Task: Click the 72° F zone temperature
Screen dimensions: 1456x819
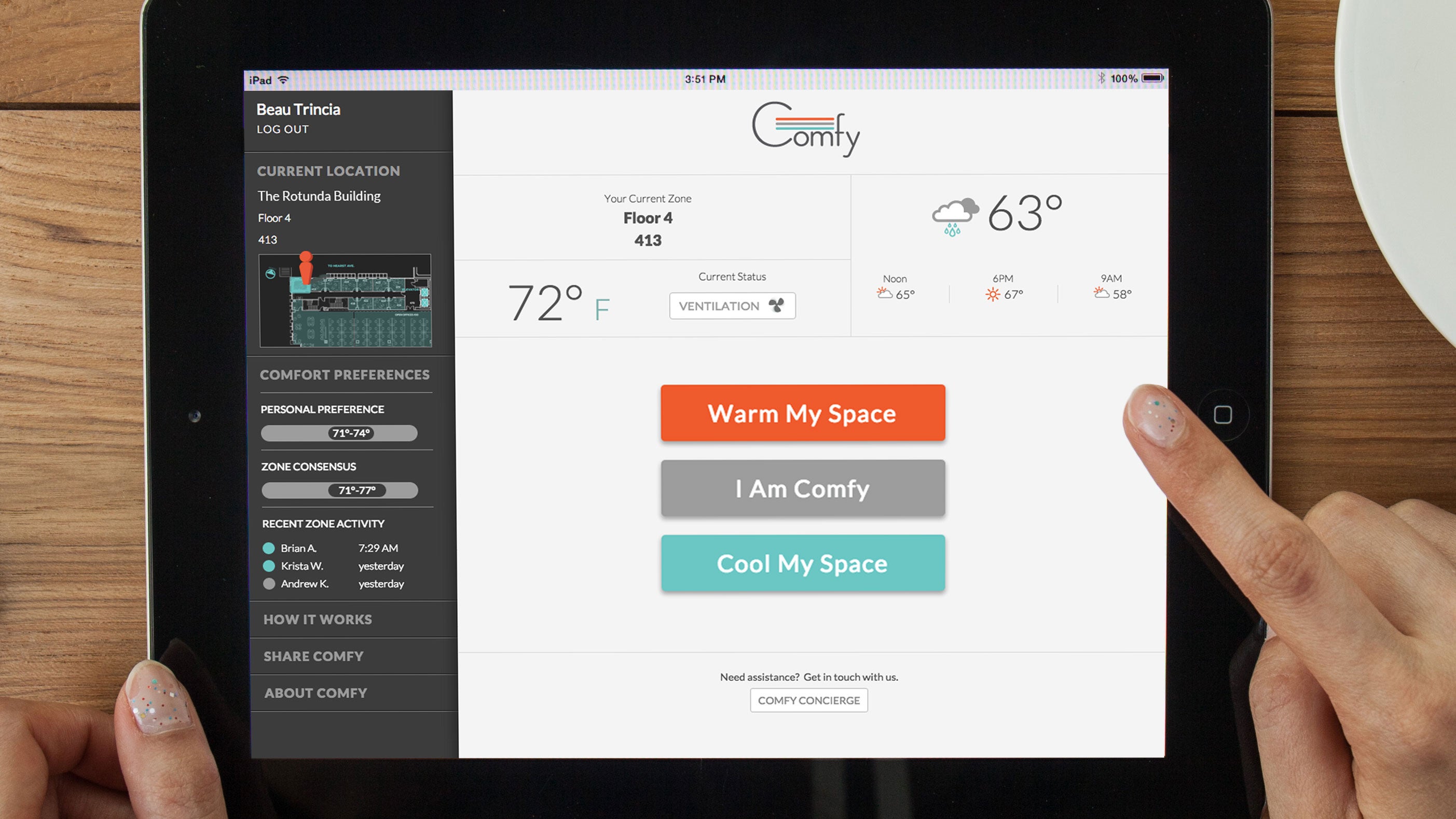Action: coord(559,303)
